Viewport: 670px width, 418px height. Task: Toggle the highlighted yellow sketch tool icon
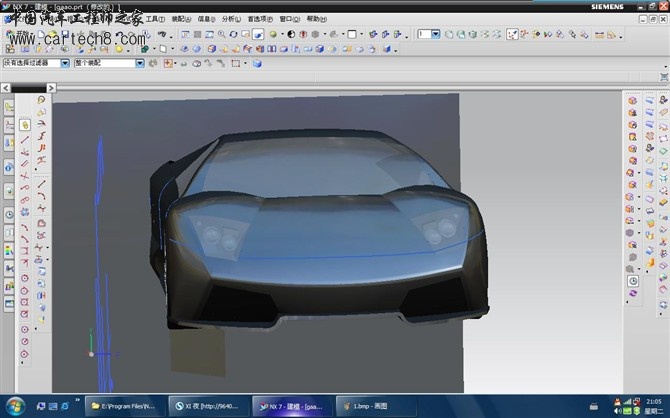click(25, 125)
